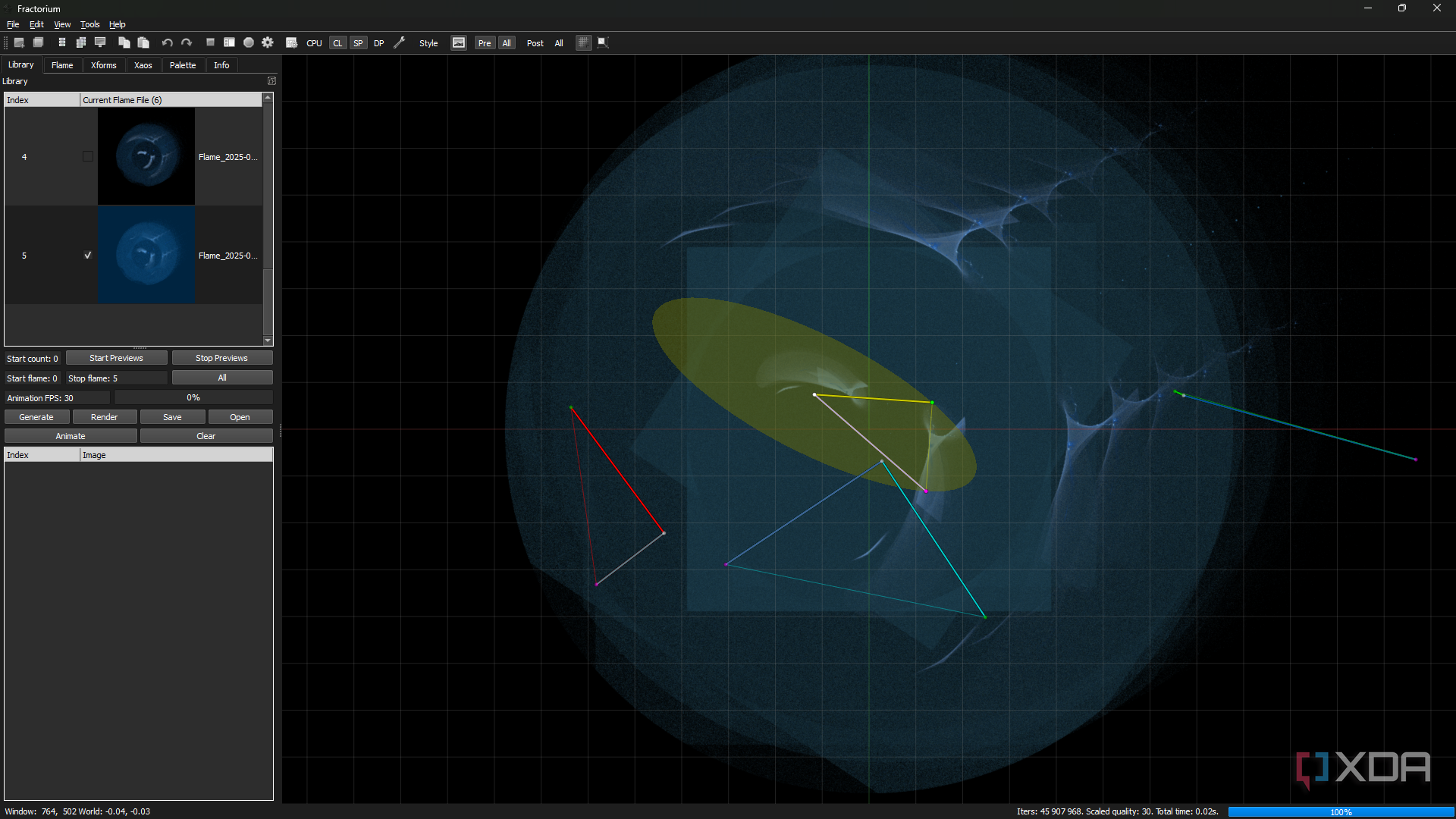The height and width of the screenshot is (819, 1456).
Task: Click the Clear button
Action: [x=206, y=436]
